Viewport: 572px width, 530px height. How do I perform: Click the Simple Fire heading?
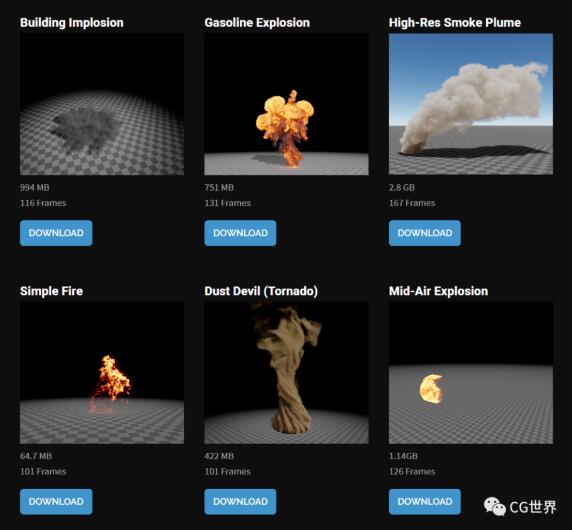(x=51, y=291)
